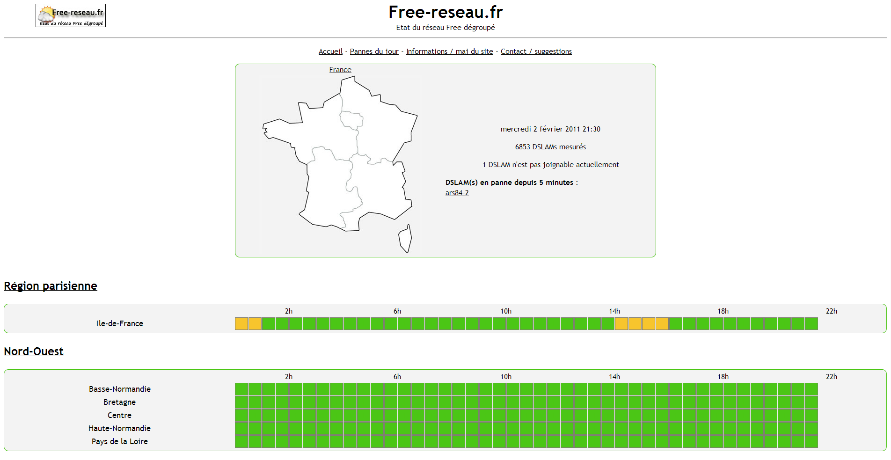Open Informations / mal du site link
The height and width of the screenshot is (460, 891).
(449, 51)
